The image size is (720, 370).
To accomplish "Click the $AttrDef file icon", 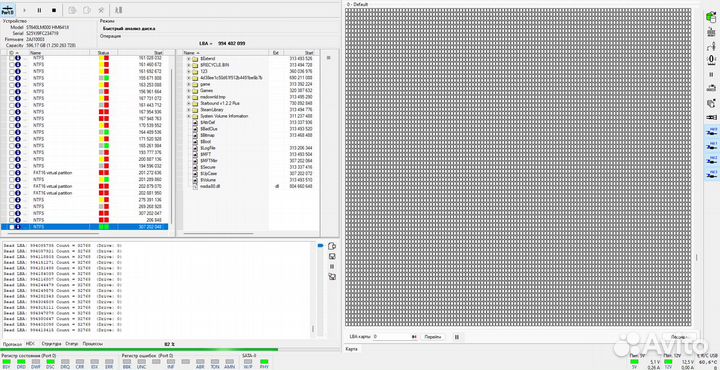I will 195,123.
